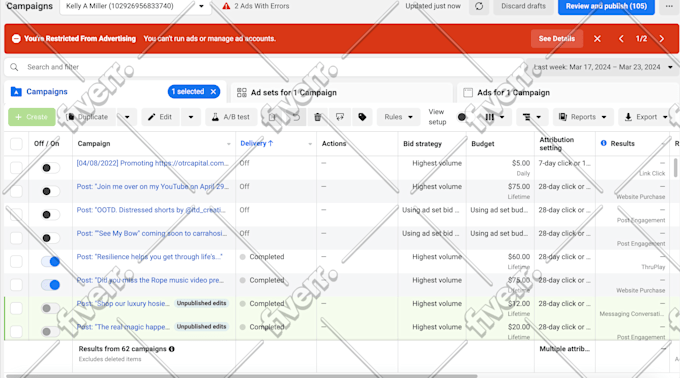The width and height of the screenshot is (680, 378).
Task: Switch to the Campaigns tab
Action: [47, 91]
